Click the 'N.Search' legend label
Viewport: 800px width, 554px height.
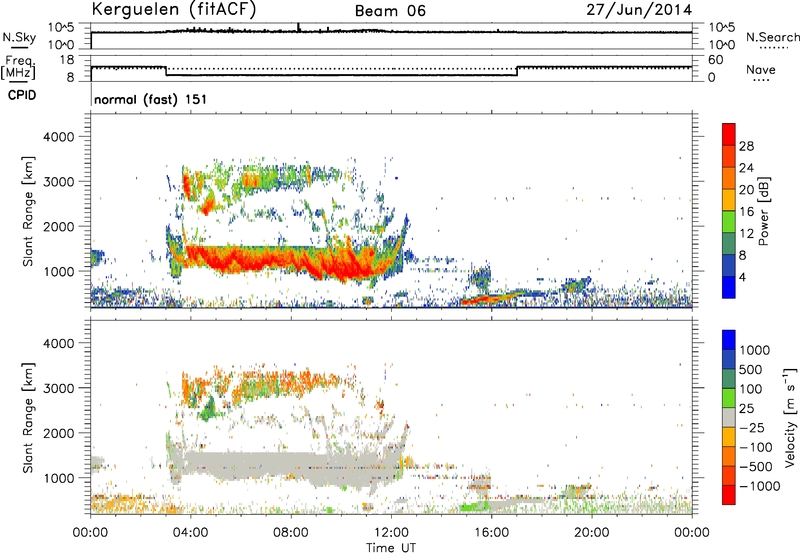point(772,37)
